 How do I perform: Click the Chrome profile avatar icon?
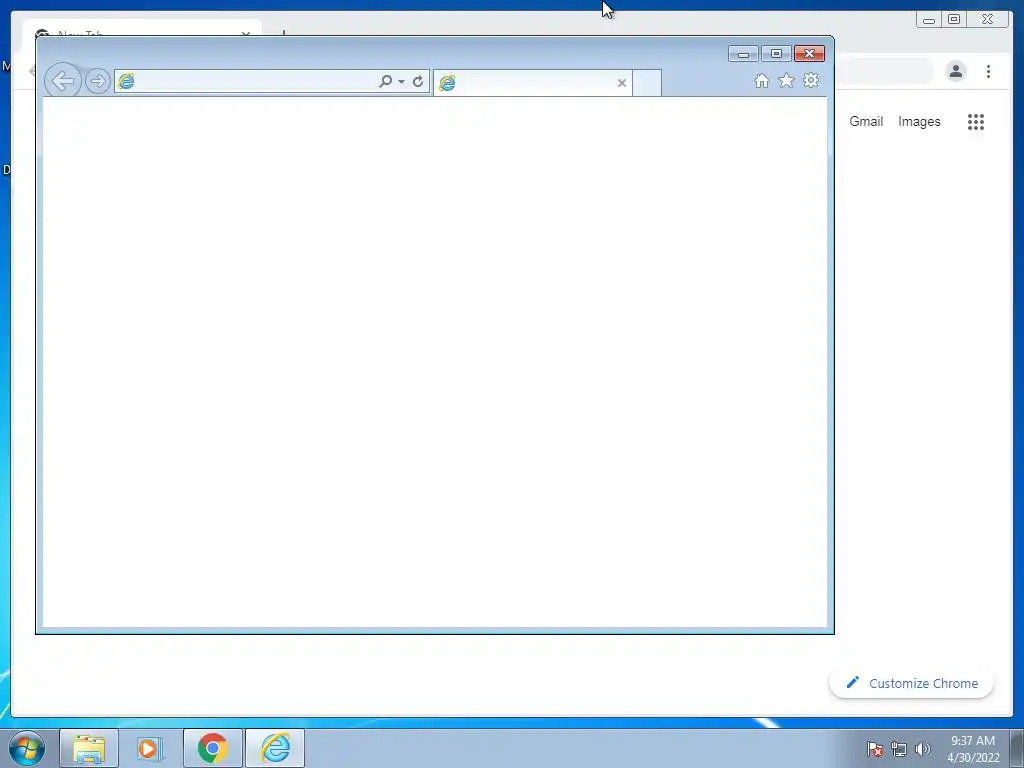[x=956, y=71]
